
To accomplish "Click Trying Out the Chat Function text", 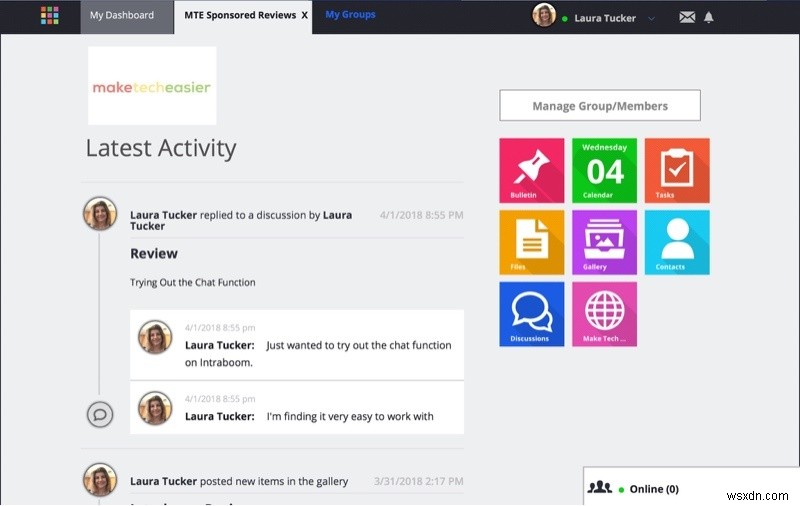I will pos(193,283).
